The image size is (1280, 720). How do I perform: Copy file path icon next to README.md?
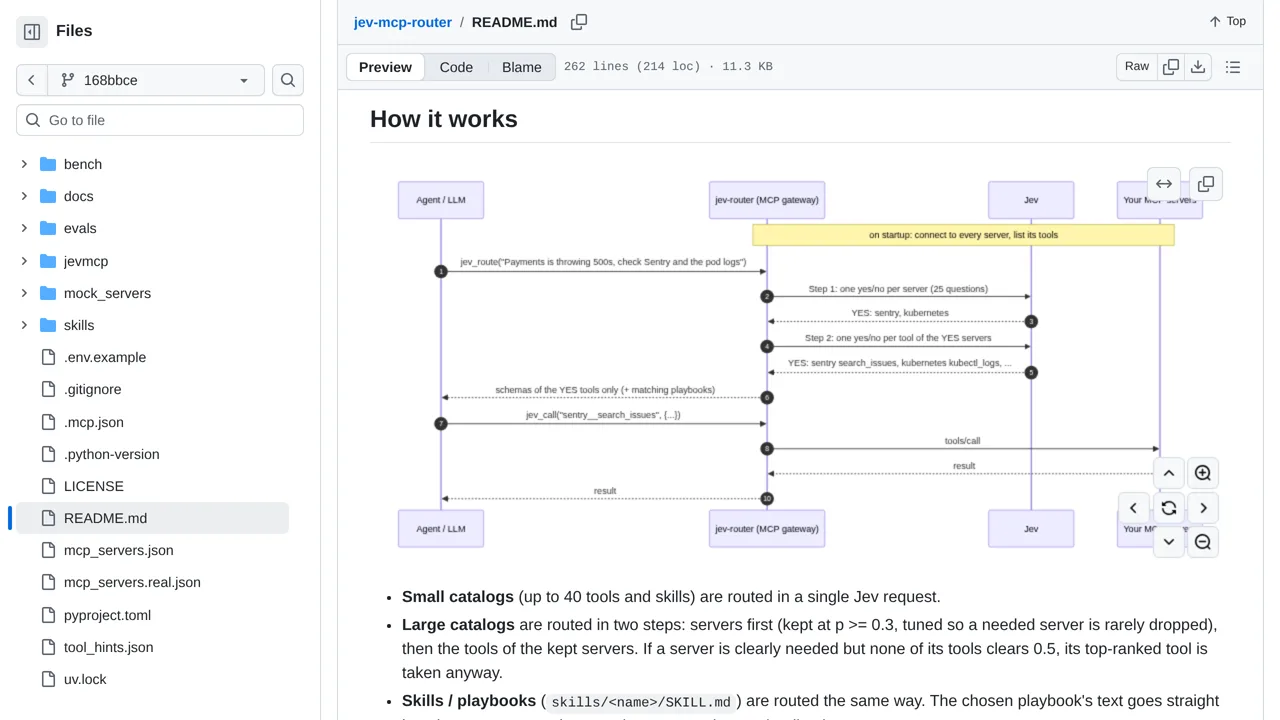pos(579,22)
